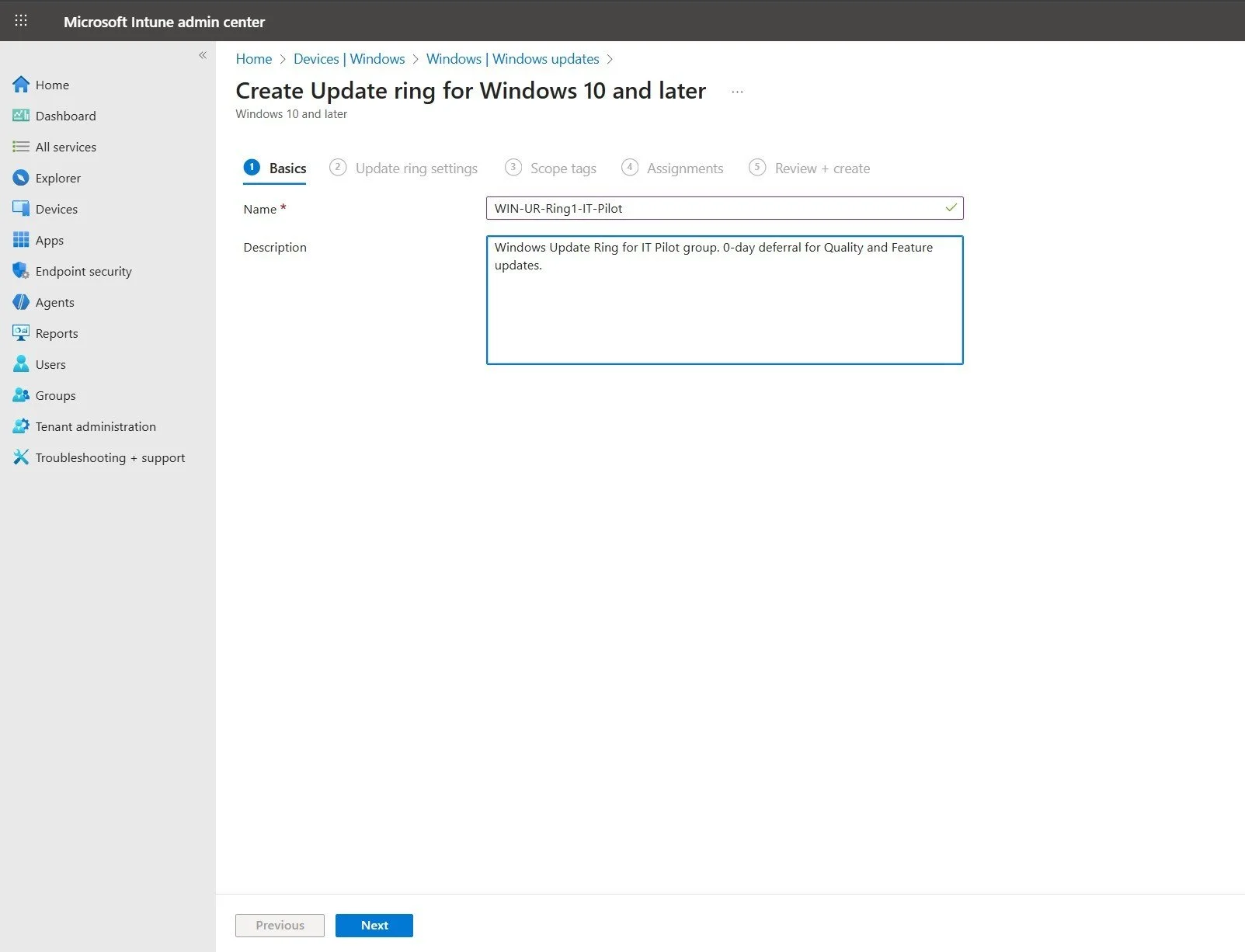Open the Reports label in the sidebar

point(57,334)
